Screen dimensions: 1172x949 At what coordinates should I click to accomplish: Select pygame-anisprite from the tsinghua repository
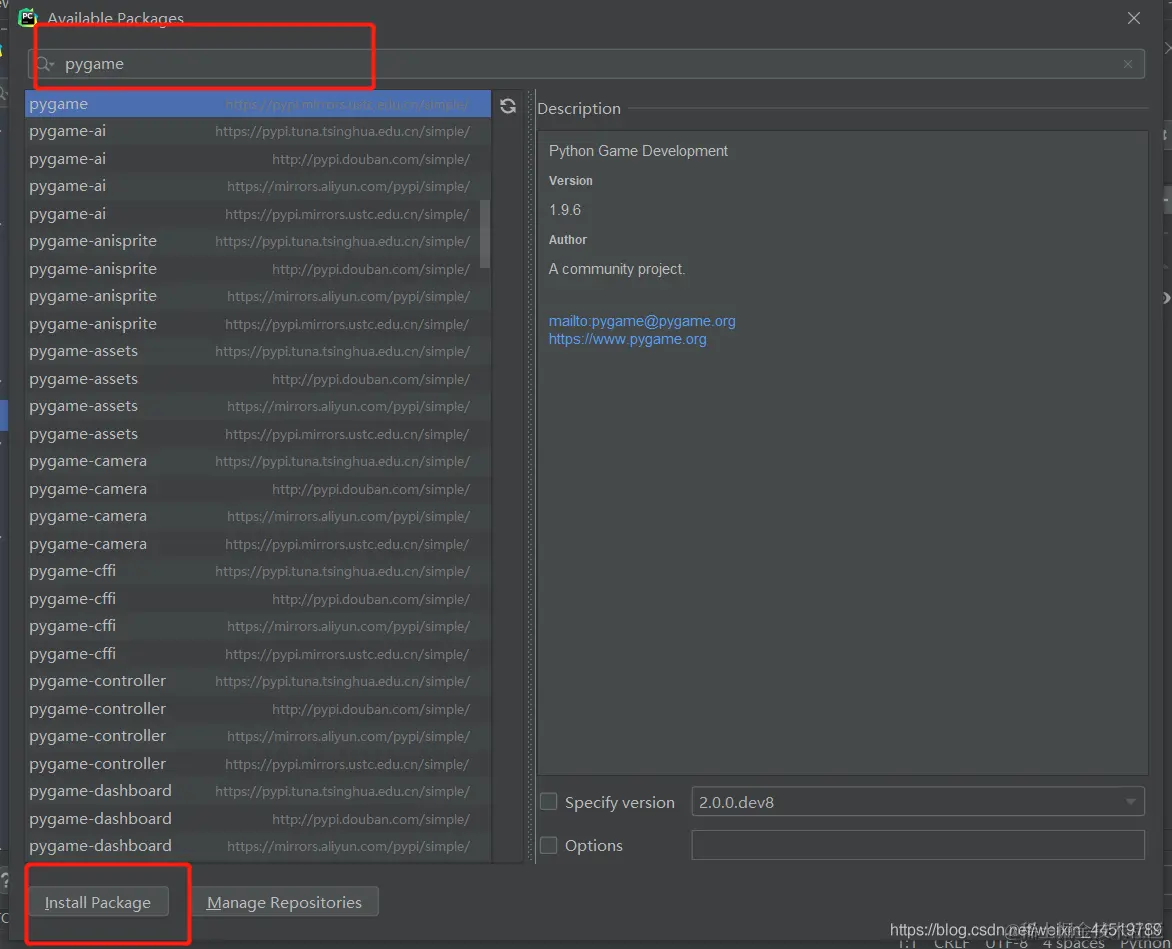point(258,241)
